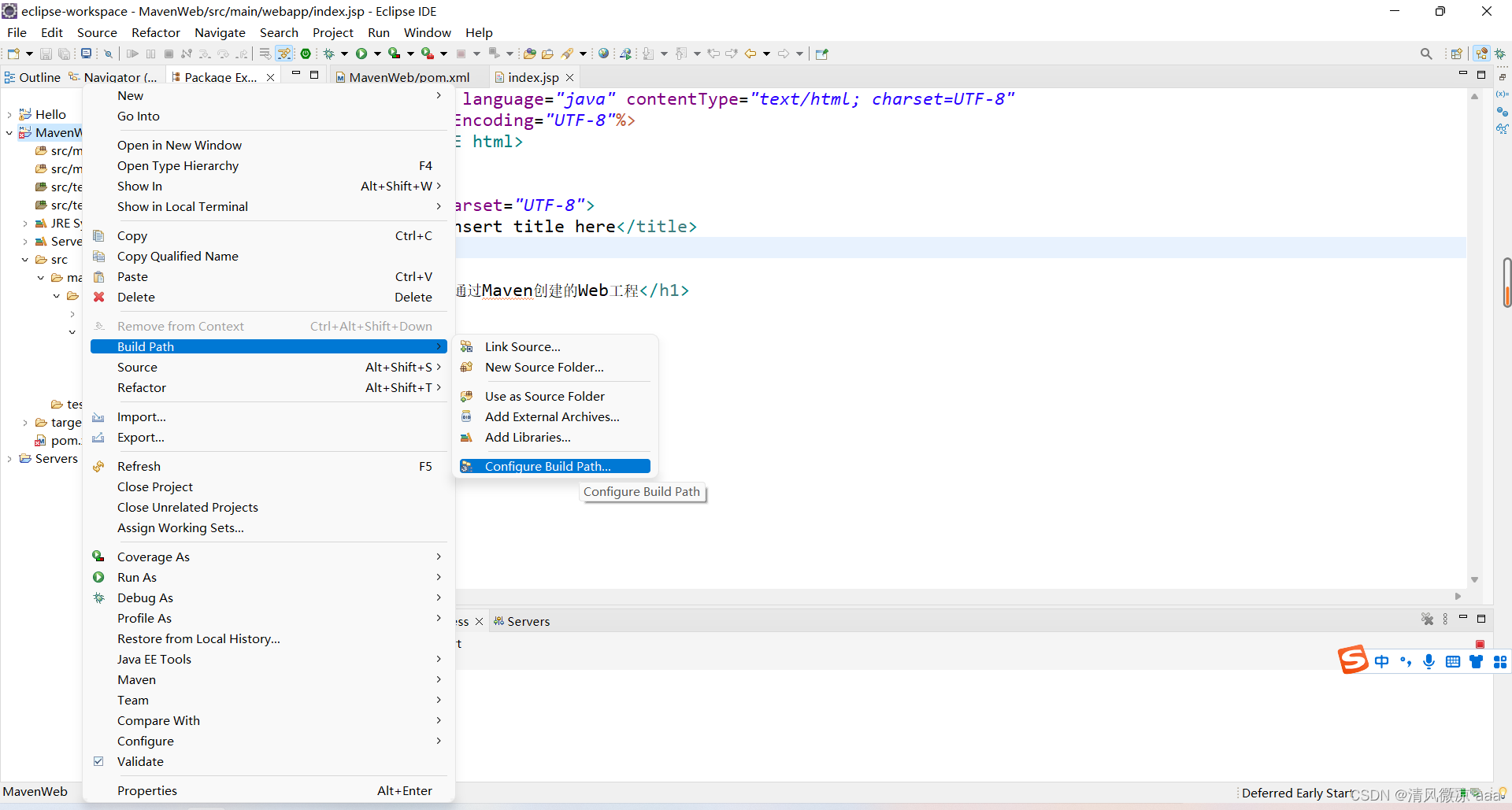The image size is (1512, 810).
Task: Click the Open Web Browser globe icon
Action: 604,54
